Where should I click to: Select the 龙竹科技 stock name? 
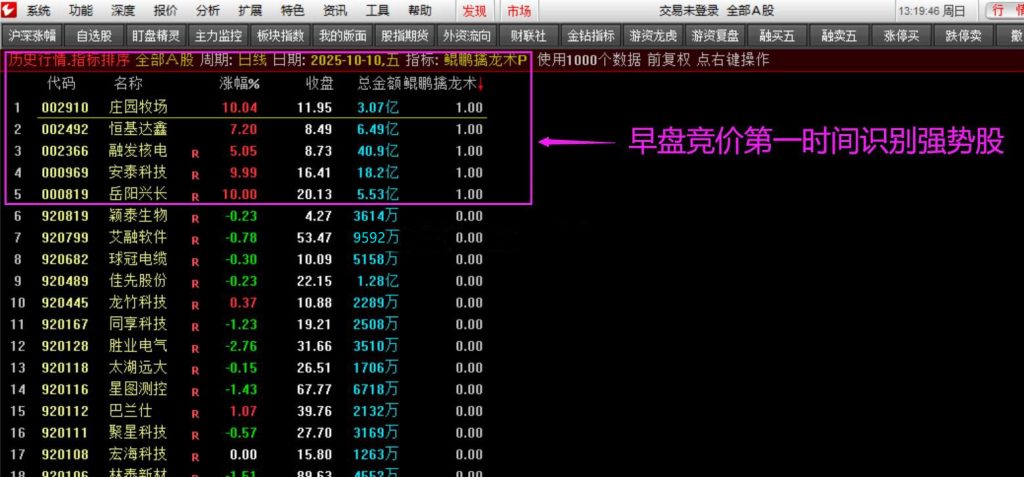click(138, 303)
